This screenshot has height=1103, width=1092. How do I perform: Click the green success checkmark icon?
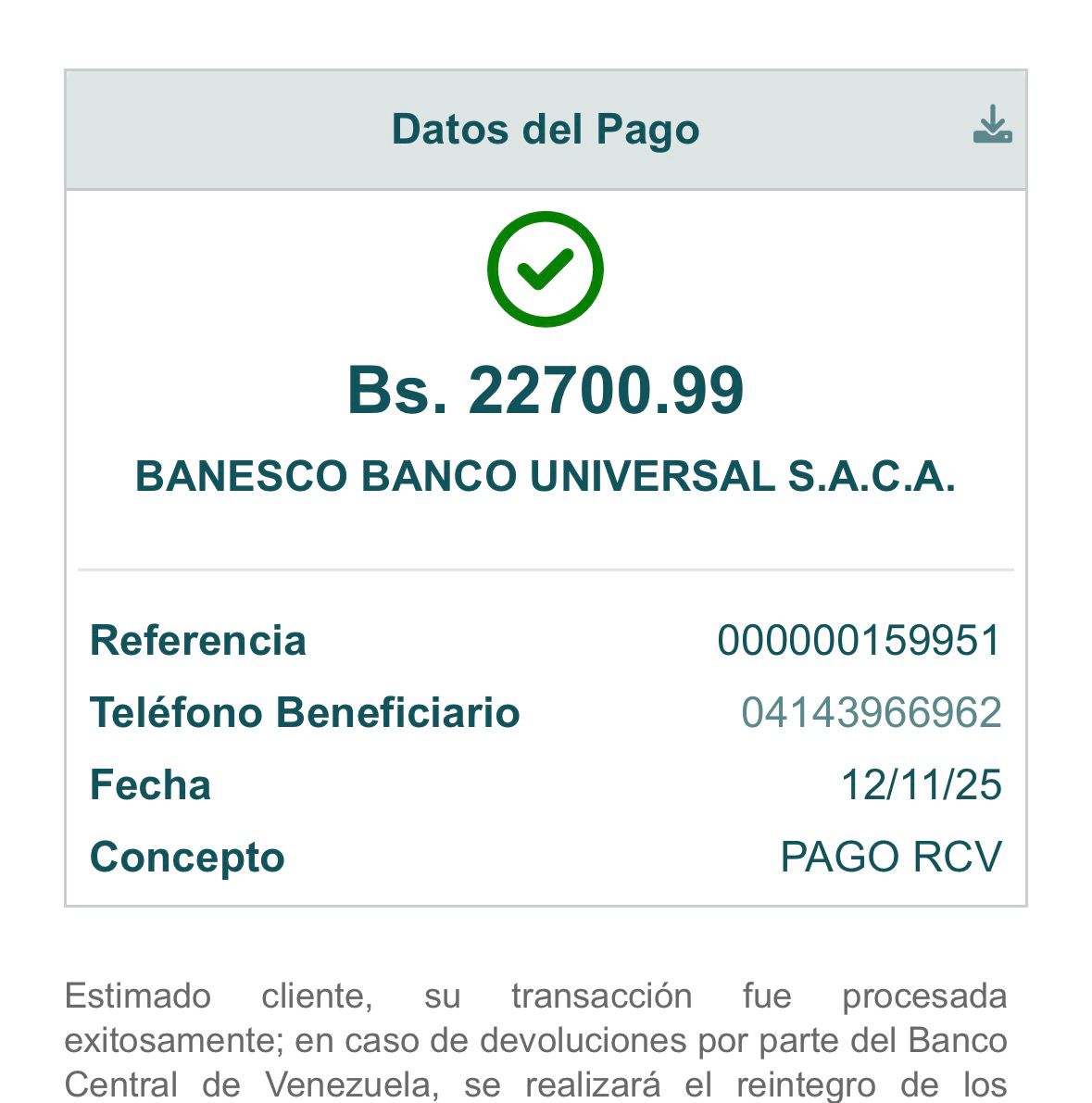pyautogui.click(x=546, y=269)
